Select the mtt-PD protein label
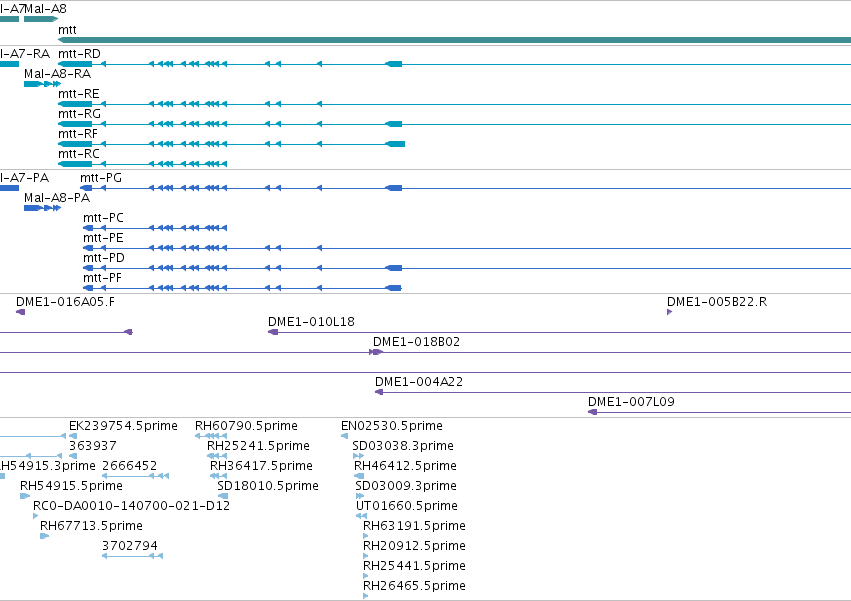The width and height of the screenshot is (851, 601). click(104, 257)
